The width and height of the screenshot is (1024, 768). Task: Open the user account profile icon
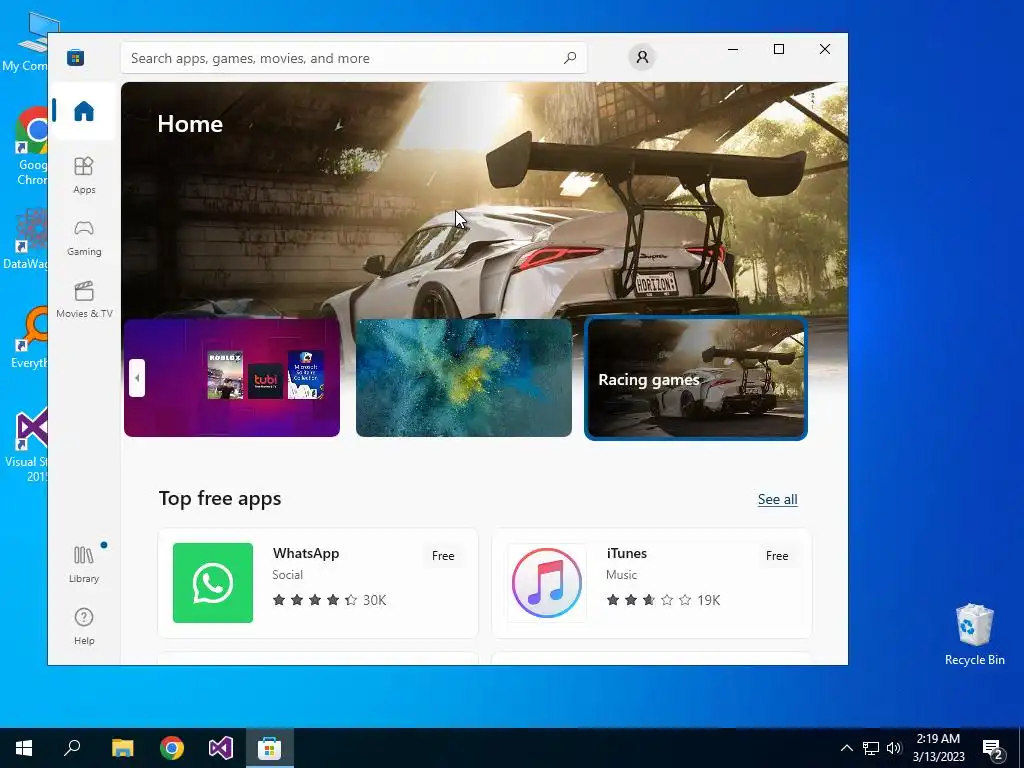[642, 57]
